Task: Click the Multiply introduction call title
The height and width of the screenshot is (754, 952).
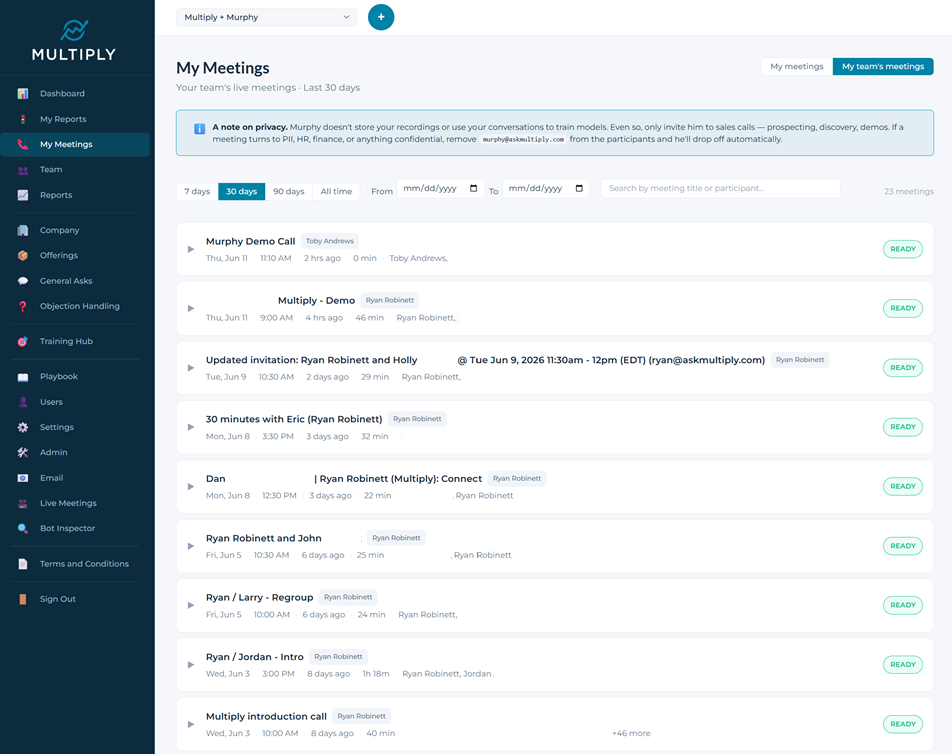Action: [x=266, y=716]
